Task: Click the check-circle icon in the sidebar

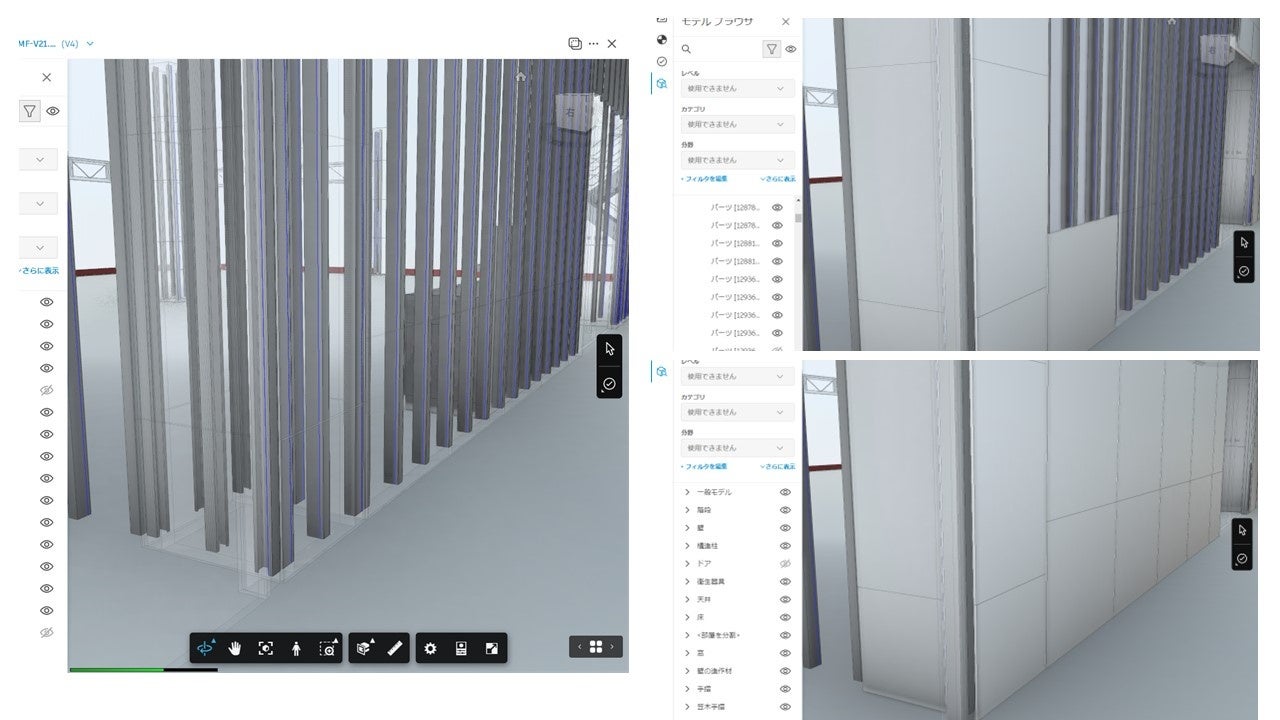Action: 661,61
